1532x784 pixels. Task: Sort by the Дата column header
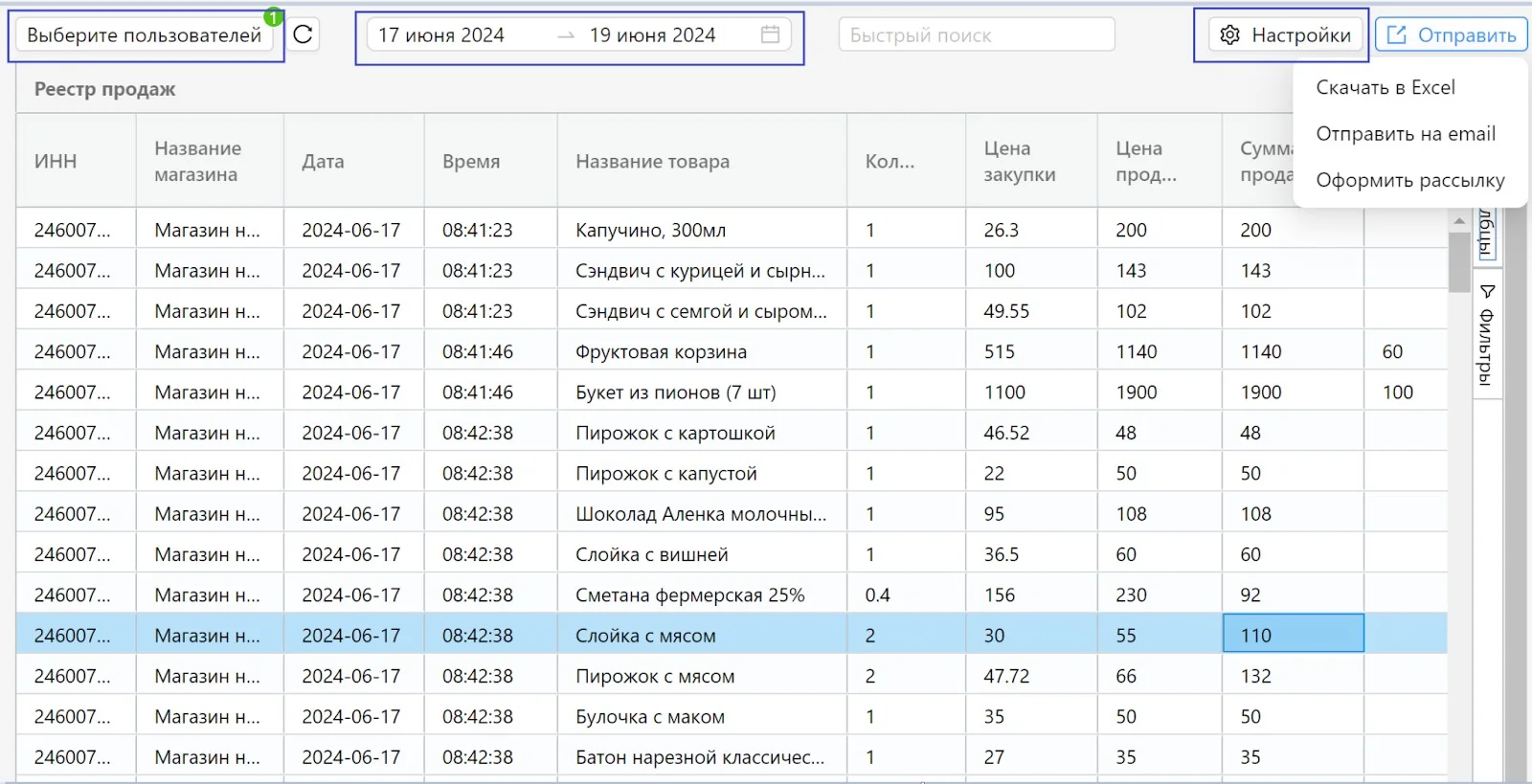(353, 161)
